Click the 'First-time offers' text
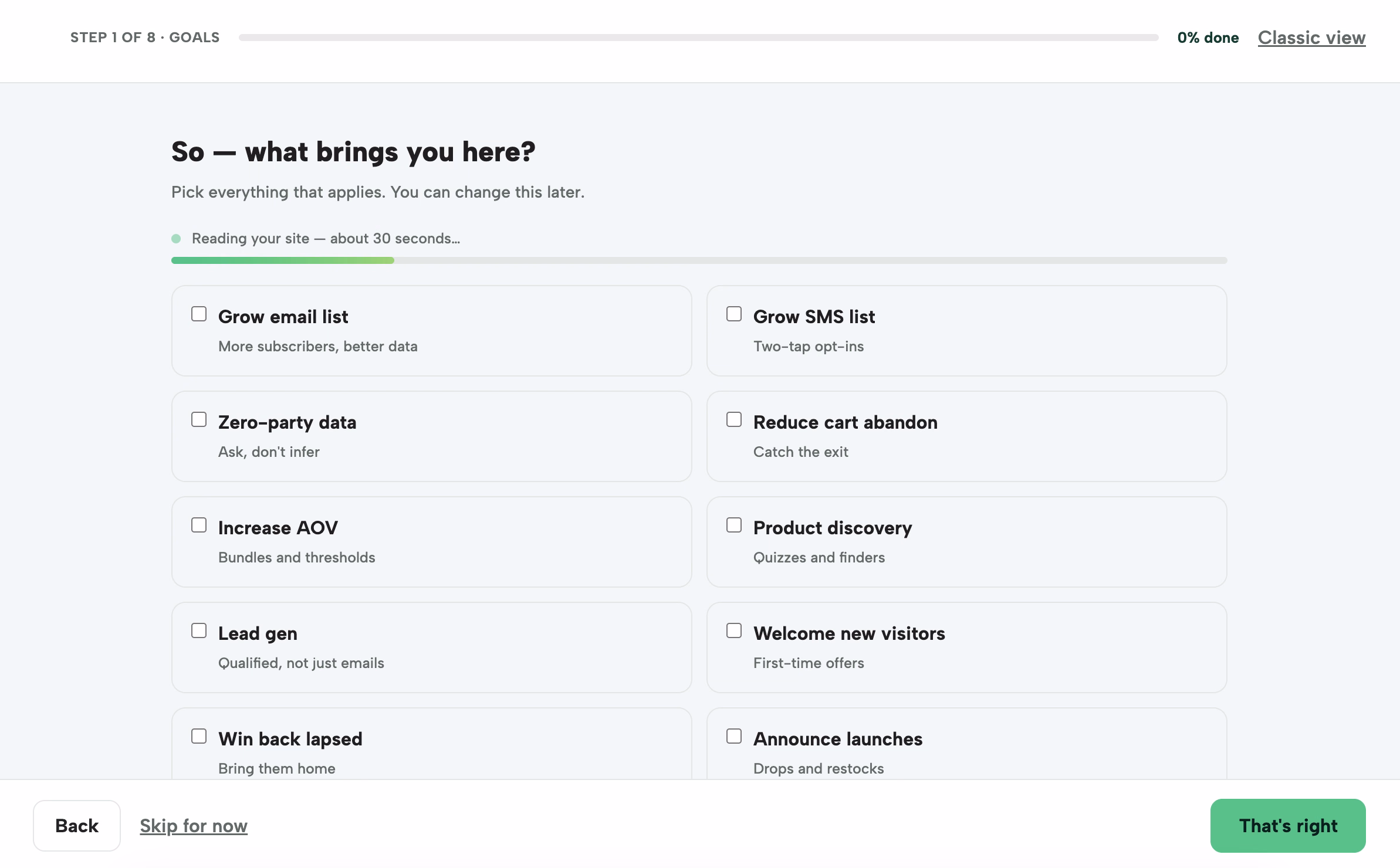 (809, 663)
